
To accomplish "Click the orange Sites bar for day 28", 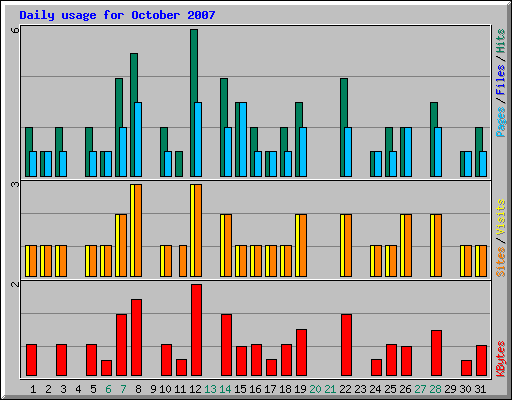I will click(438, 246).
